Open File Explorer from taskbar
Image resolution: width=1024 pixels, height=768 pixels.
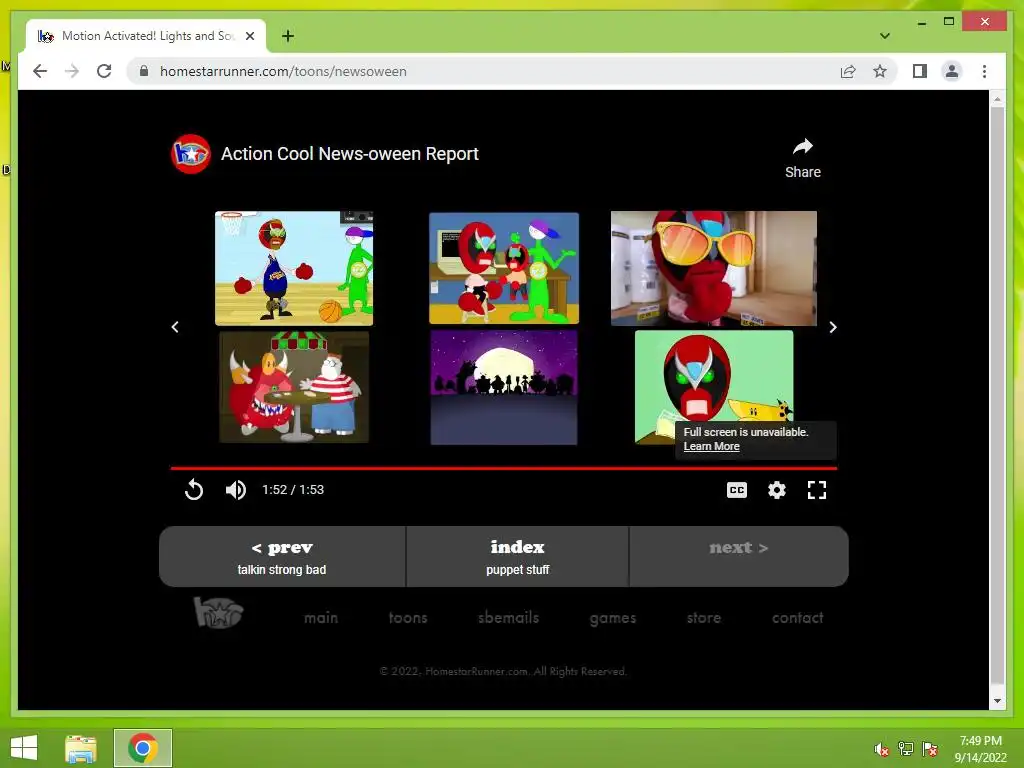(81, 748)
